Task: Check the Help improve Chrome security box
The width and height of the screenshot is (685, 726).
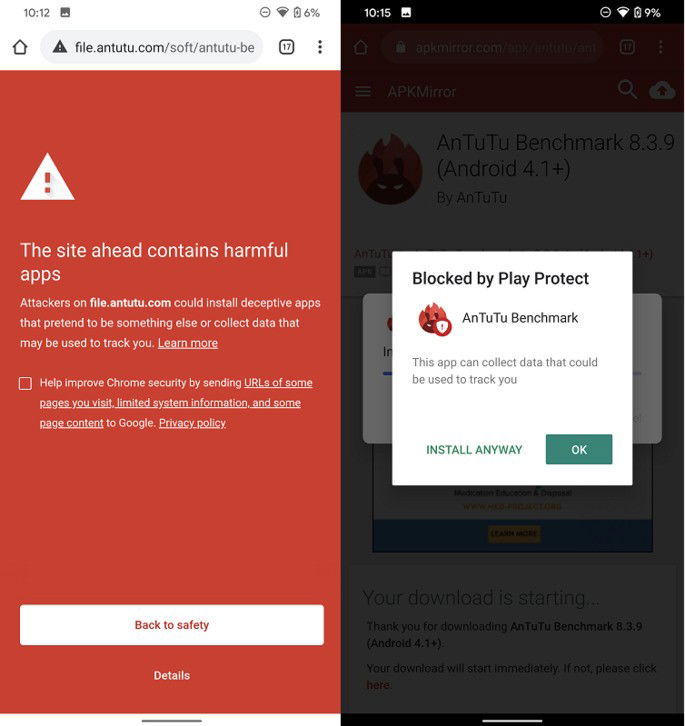Action: coord(25,383)
